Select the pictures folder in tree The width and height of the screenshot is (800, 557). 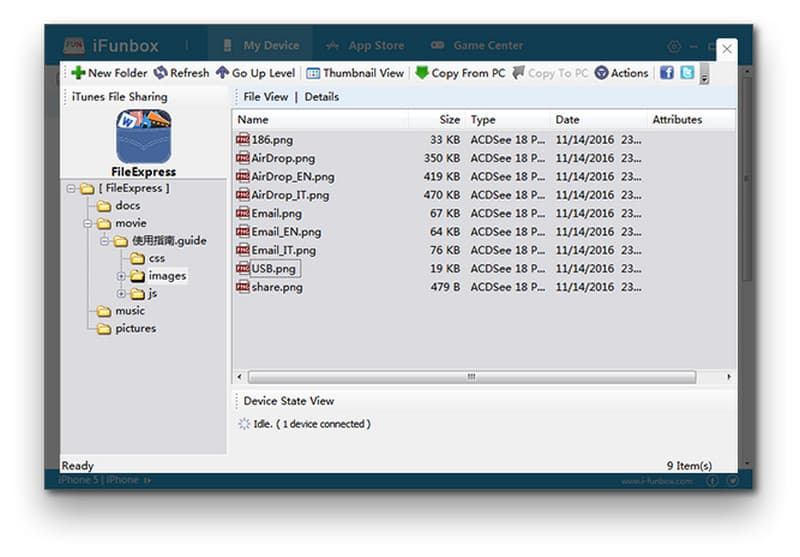coord(135,329)
